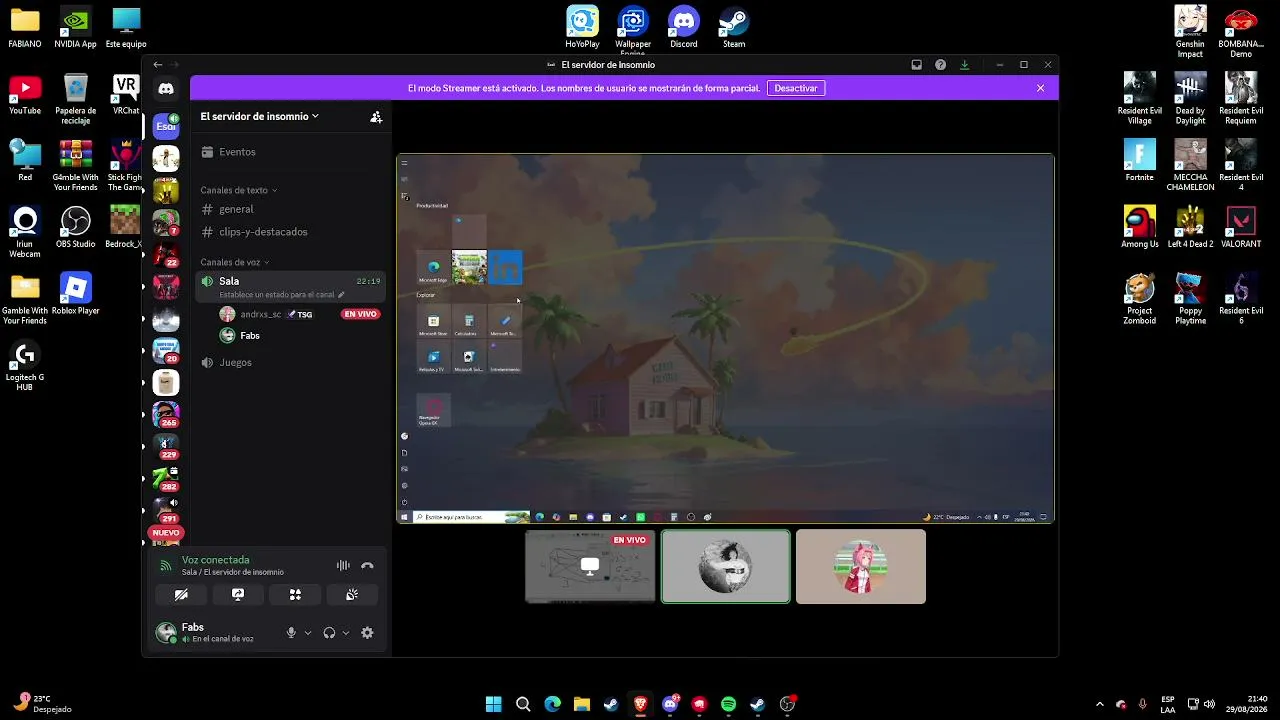Select the Esdi server icon in Discord

pos(166,127)
